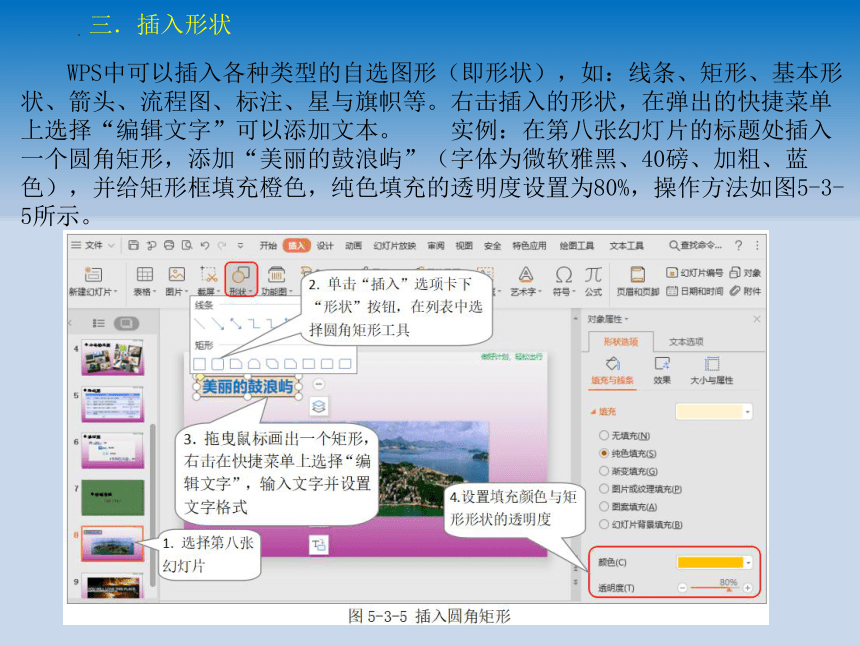Viewport: 860px width, 645px height.
Task: Pick the single arrow line shape under 线条
Action: (x=218, y=324)
